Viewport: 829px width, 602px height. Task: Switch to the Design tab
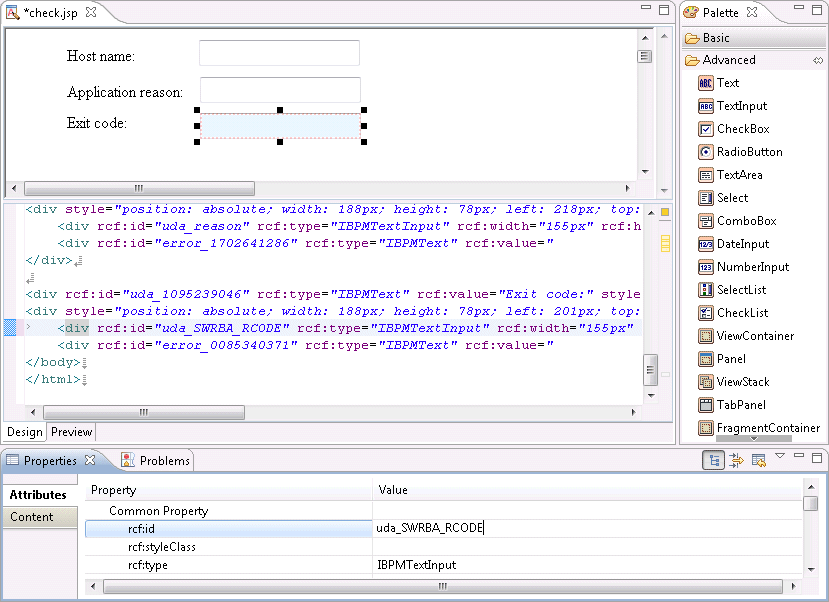click(24, 432)
